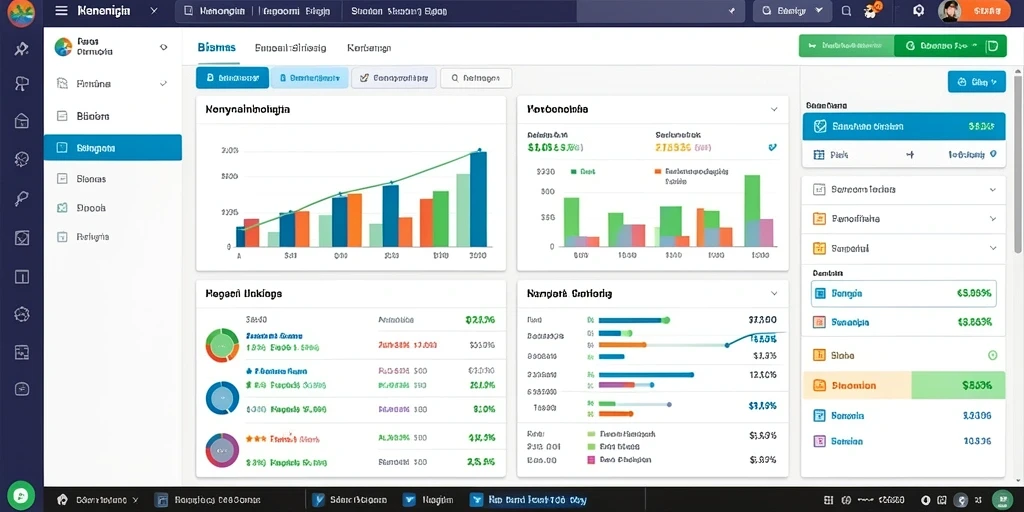Image resolution: width=1024 pixels, height=512 pixels.
Task: Click the orange button at top-right corner
Action: click(986, 11)
